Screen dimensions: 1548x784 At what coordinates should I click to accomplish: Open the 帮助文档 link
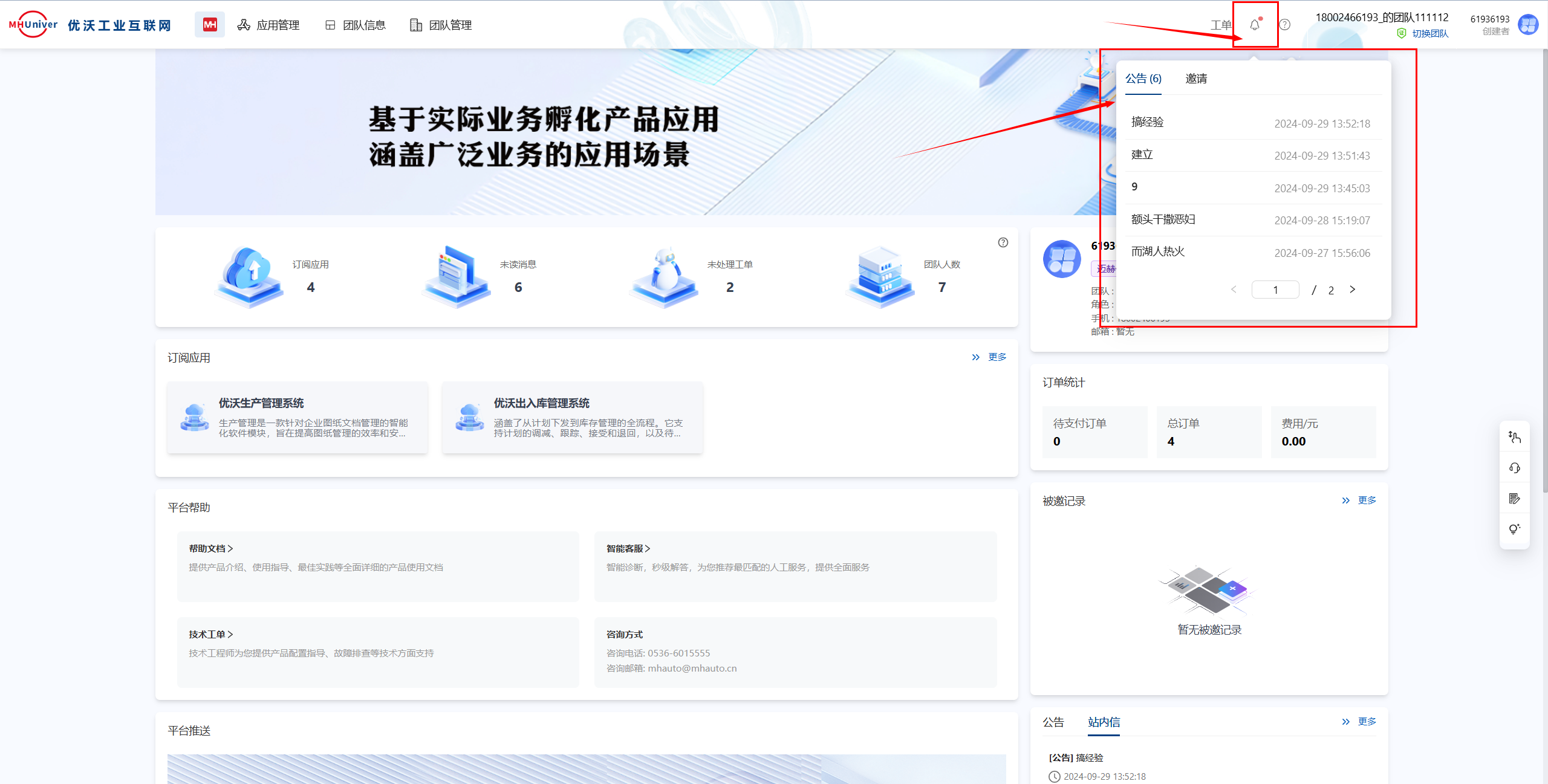coord(211,548)
